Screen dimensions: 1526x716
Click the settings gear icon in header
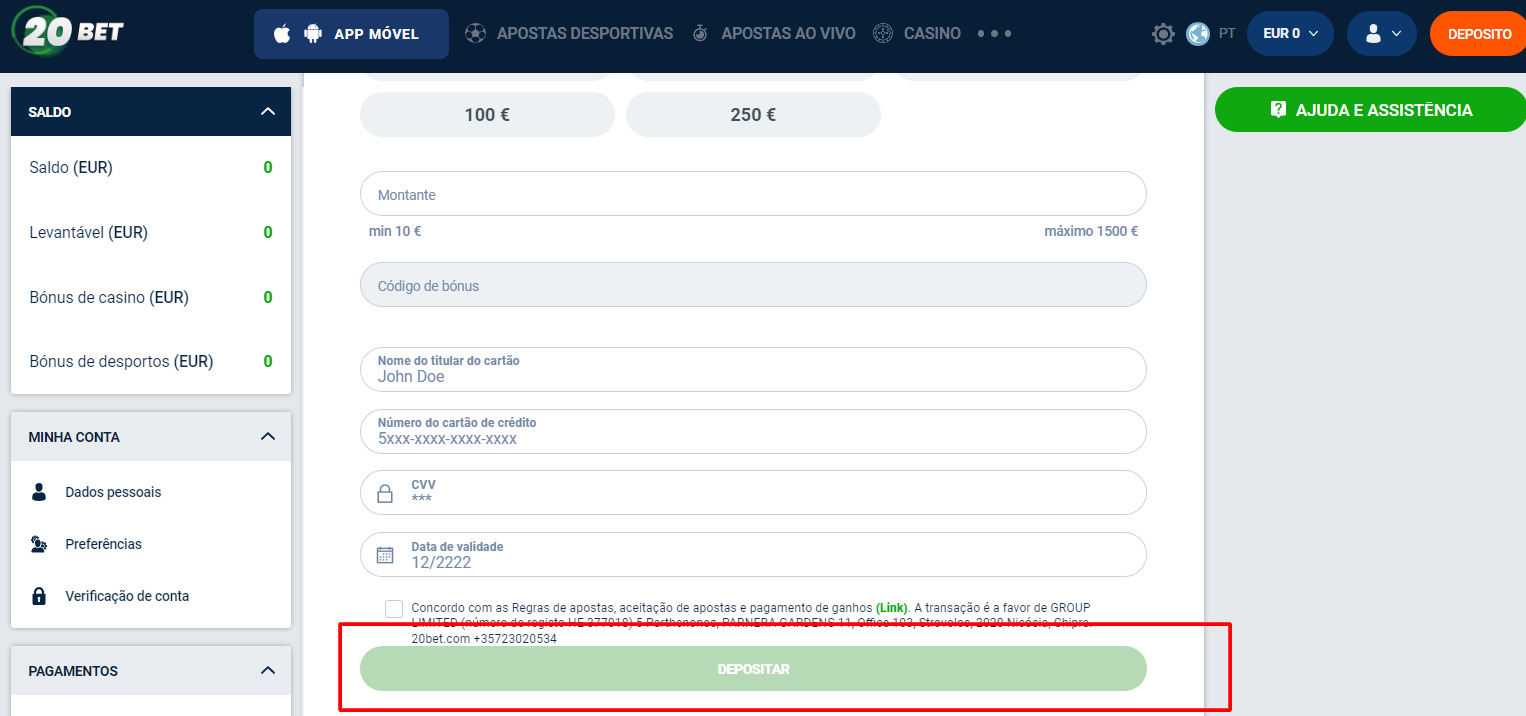coord(1163,34)
